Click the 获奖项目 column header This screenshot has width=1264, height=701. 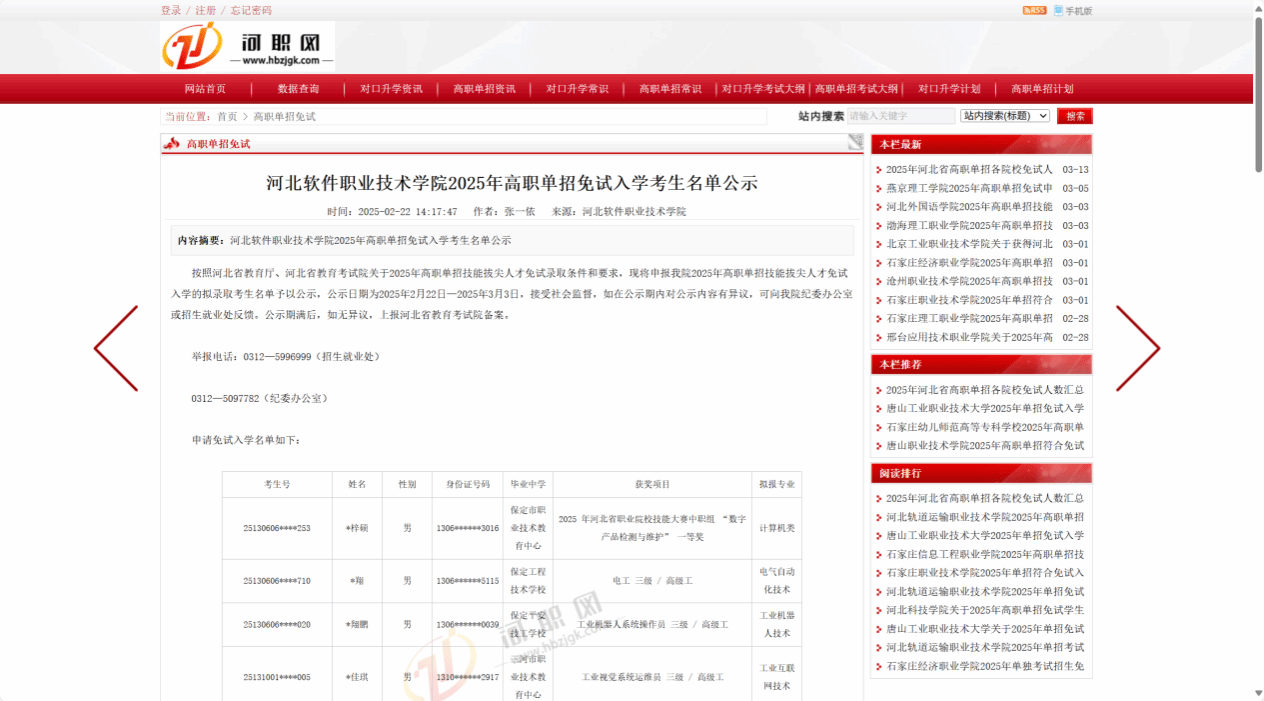point(652,484)
